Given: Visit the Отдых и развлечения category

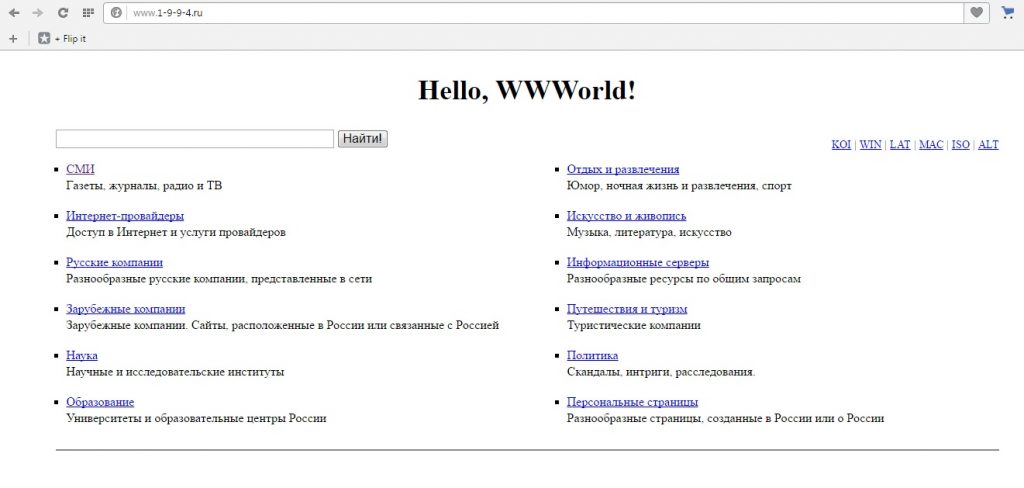Looking at the screenshot, I should [622, 170].
